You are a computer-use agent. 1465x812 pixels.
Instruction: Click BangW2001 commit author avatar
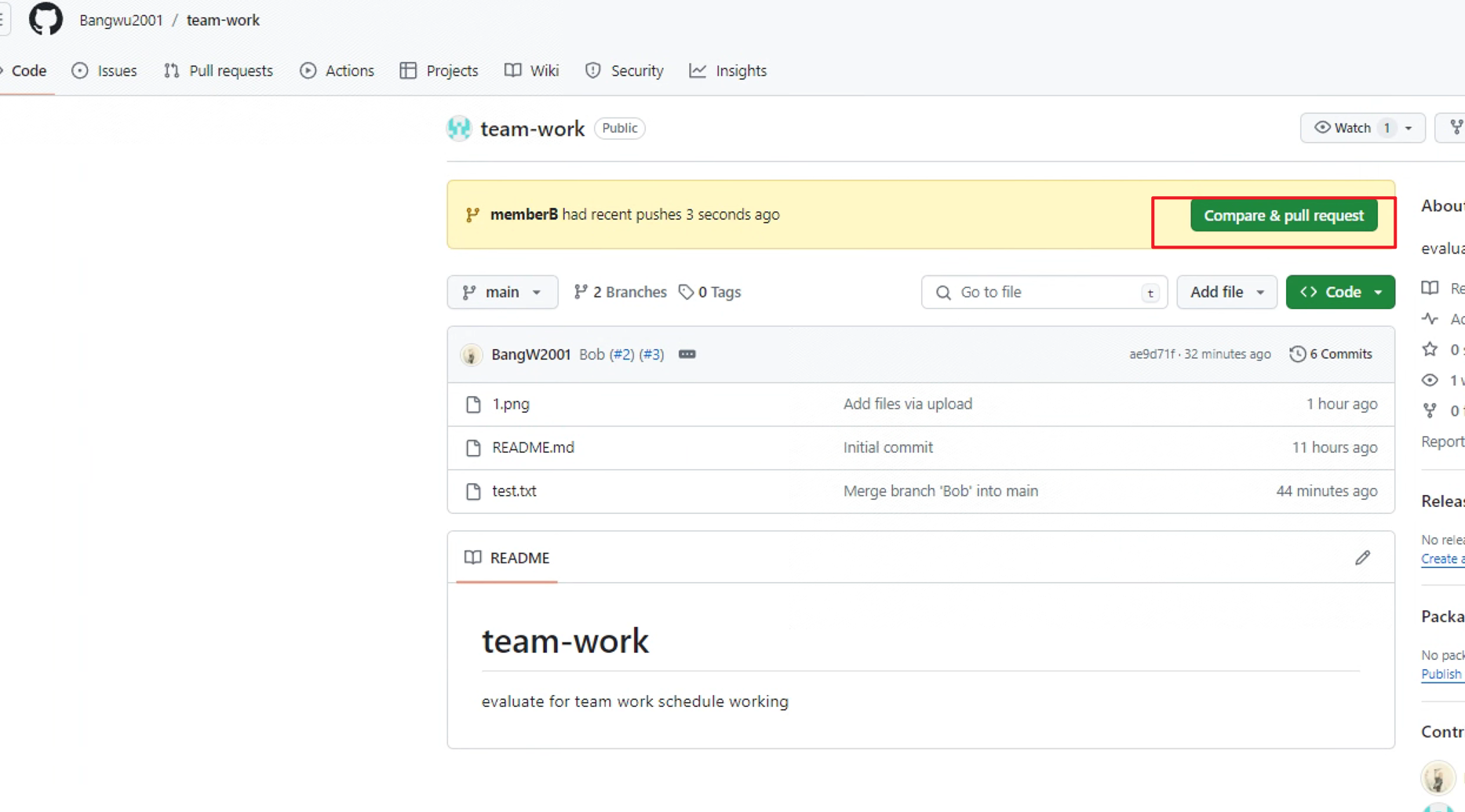pos(471,355)
